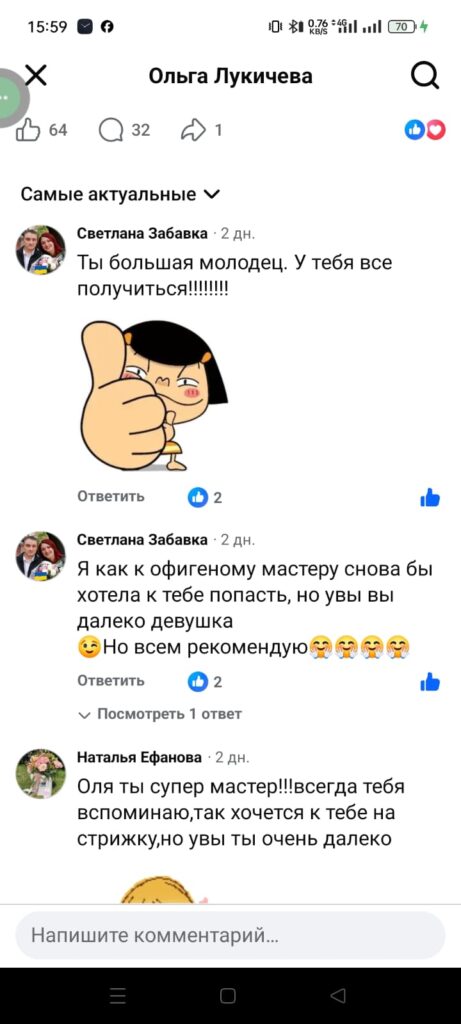Tap Наталья Ефанова avatar picture

[40, 773]
